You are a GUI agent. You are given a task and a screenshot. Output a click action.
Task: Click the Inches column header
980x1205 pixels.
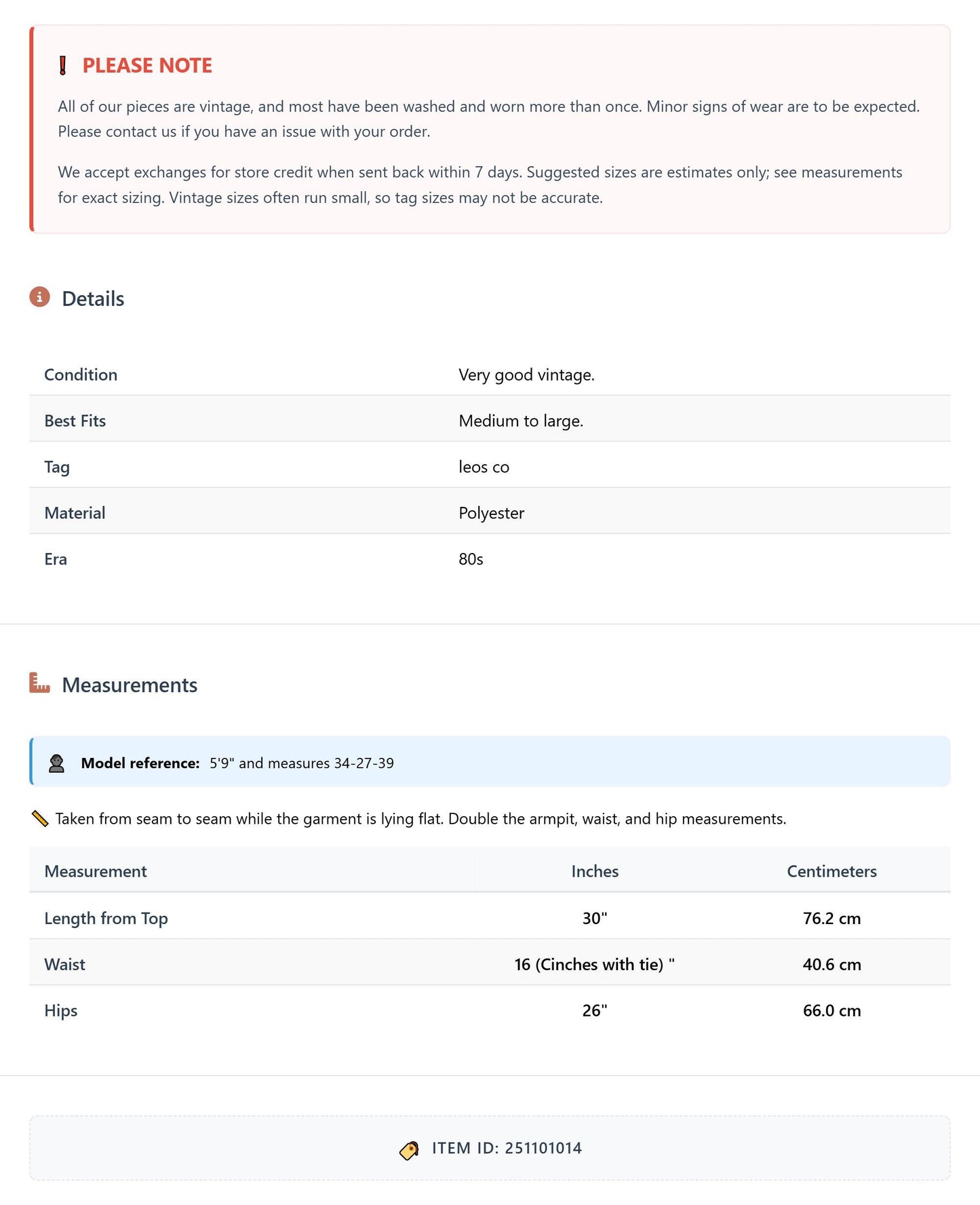(595, 871)
